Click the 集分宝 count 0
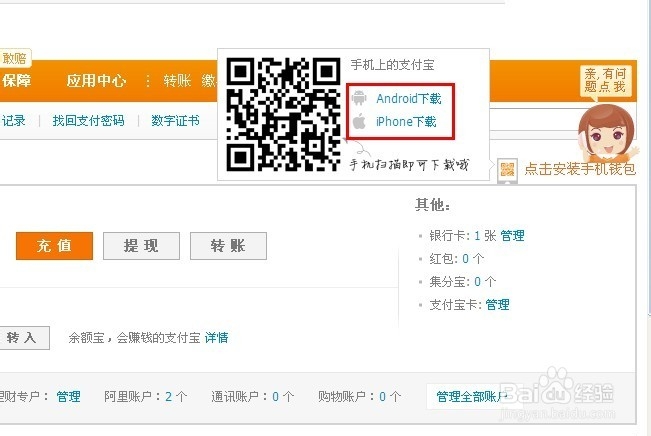Image resolution: width=651 pixels, height=436 pixels. click(477, 282)
